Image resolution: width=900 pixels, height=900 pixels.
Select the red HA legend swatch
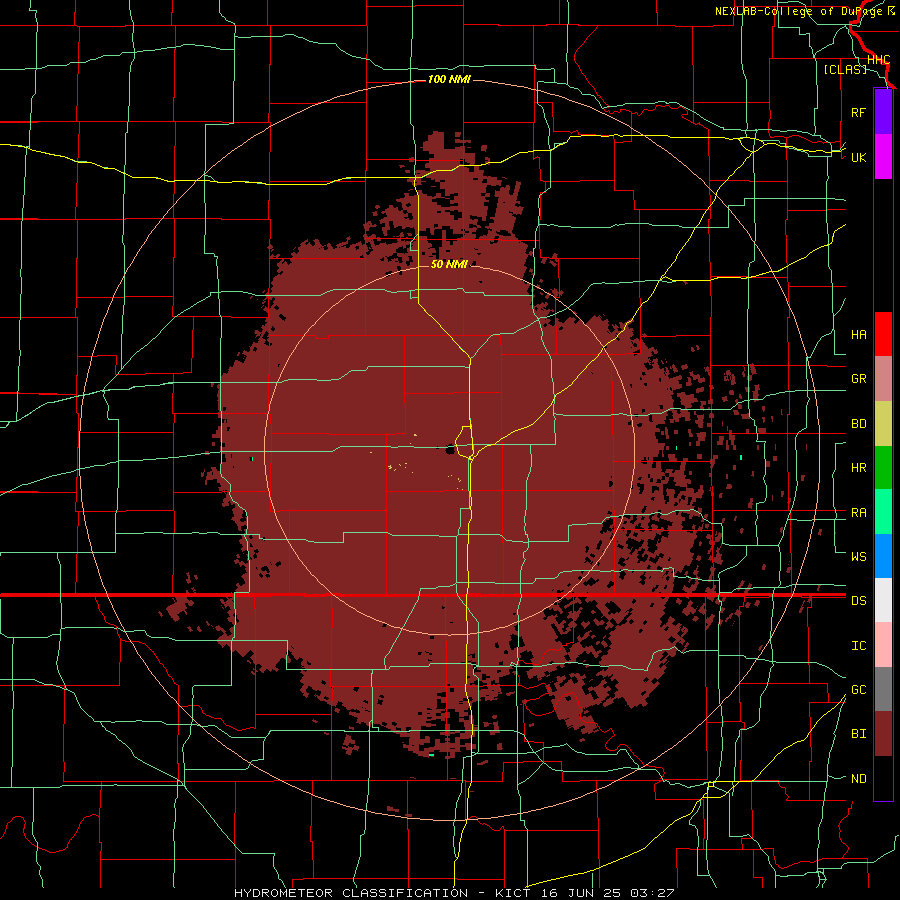pos(883,334)
